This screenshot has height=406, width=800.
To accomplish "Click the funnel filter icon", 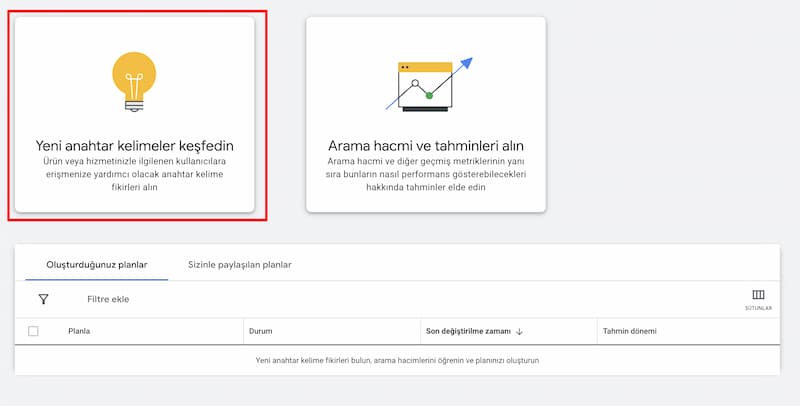I will [43, 299].
